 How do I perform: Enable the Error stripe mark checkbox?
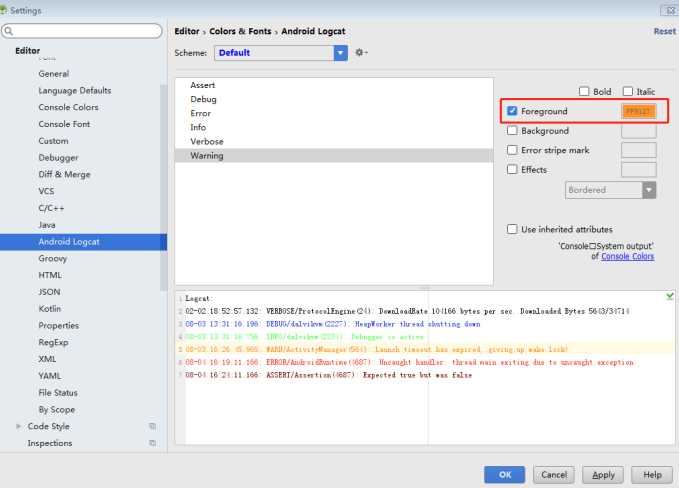[x=512, y=150]
